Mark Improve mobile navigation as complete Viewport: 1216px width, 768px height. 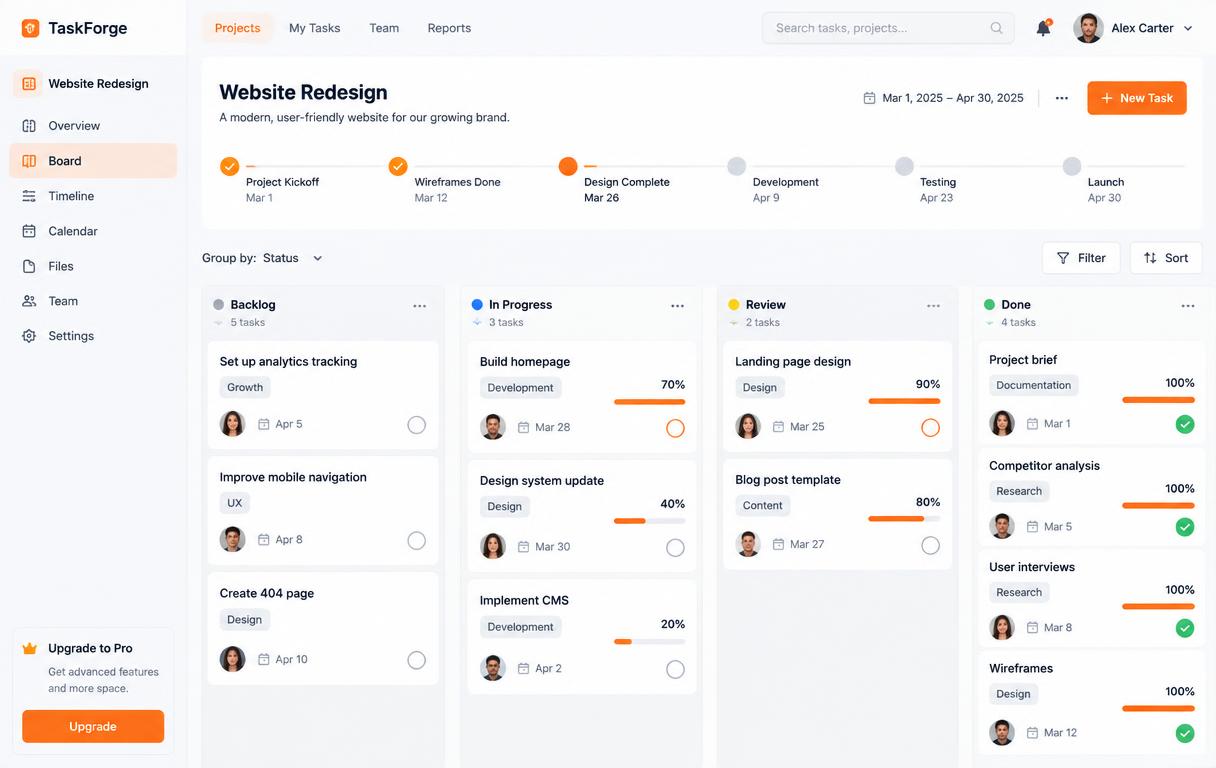tap(417, 541)
